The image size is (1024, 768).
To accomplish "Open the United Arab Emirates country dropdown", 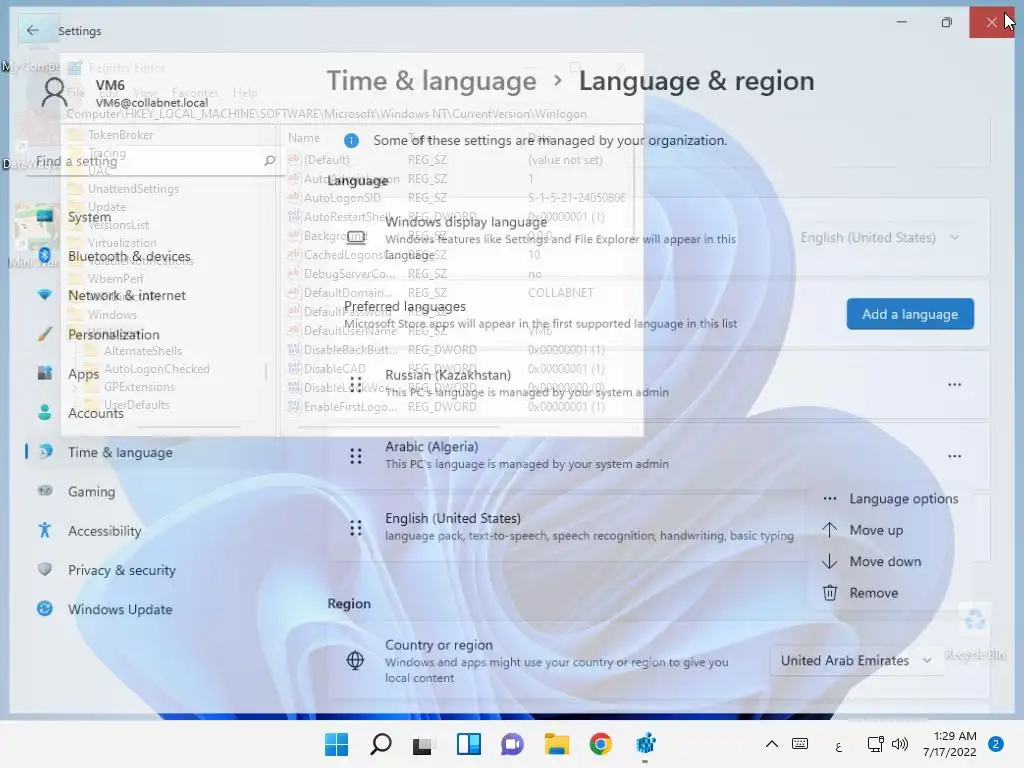I will click(x=856, y=661).
